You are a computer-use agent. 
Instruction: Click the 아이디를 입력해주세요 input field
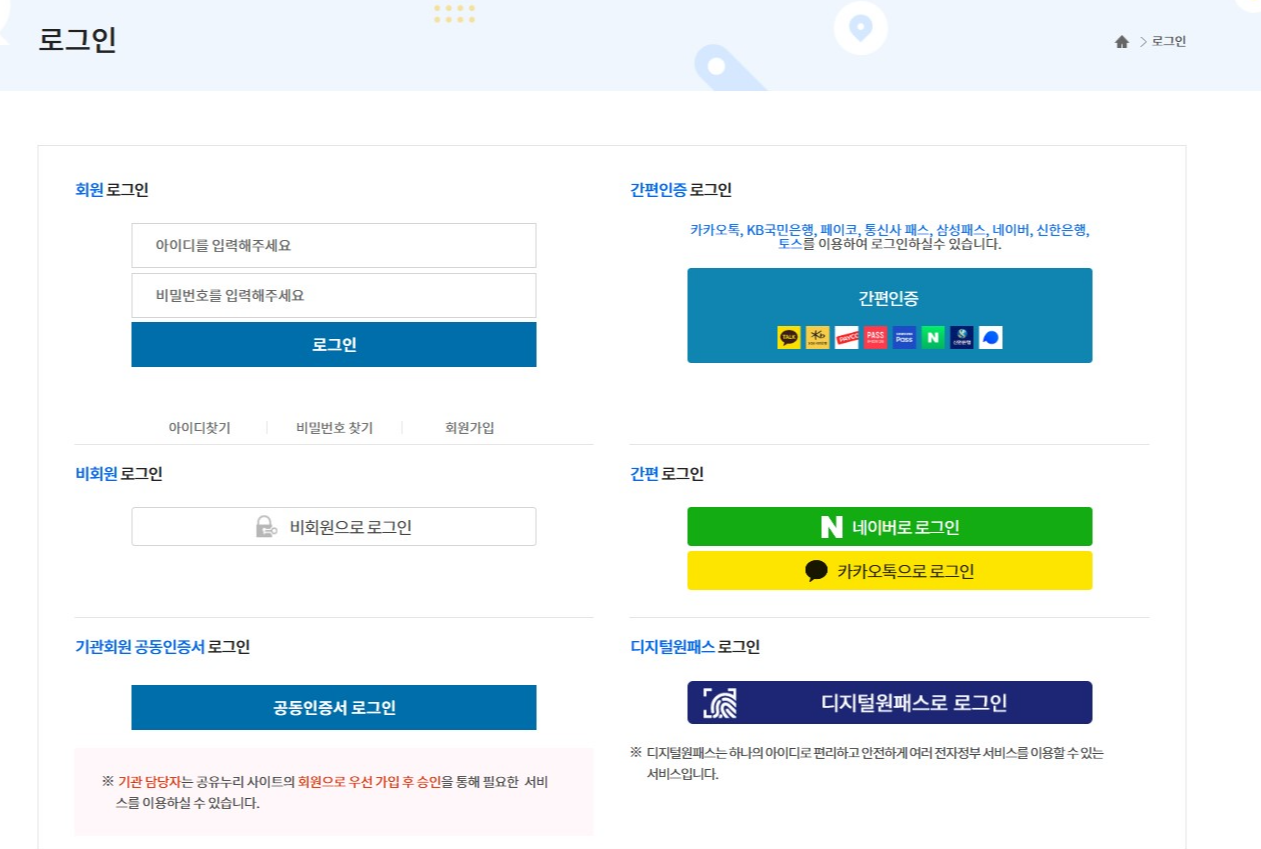[x=333, y=245]
